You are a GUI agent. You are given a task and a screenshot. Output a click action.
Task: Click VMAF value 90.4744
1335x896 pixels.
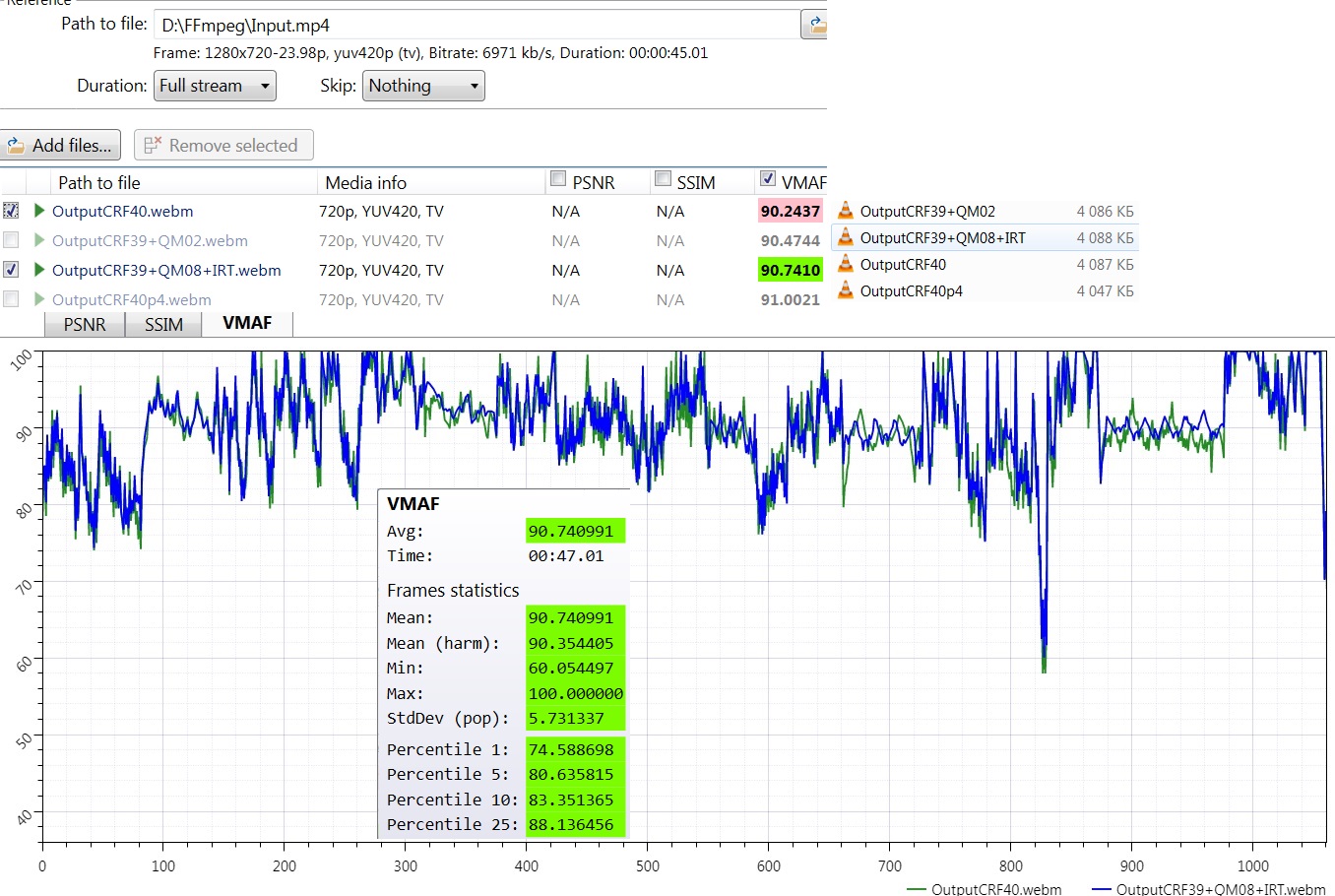pyautogui.click(x=790, y=240)
